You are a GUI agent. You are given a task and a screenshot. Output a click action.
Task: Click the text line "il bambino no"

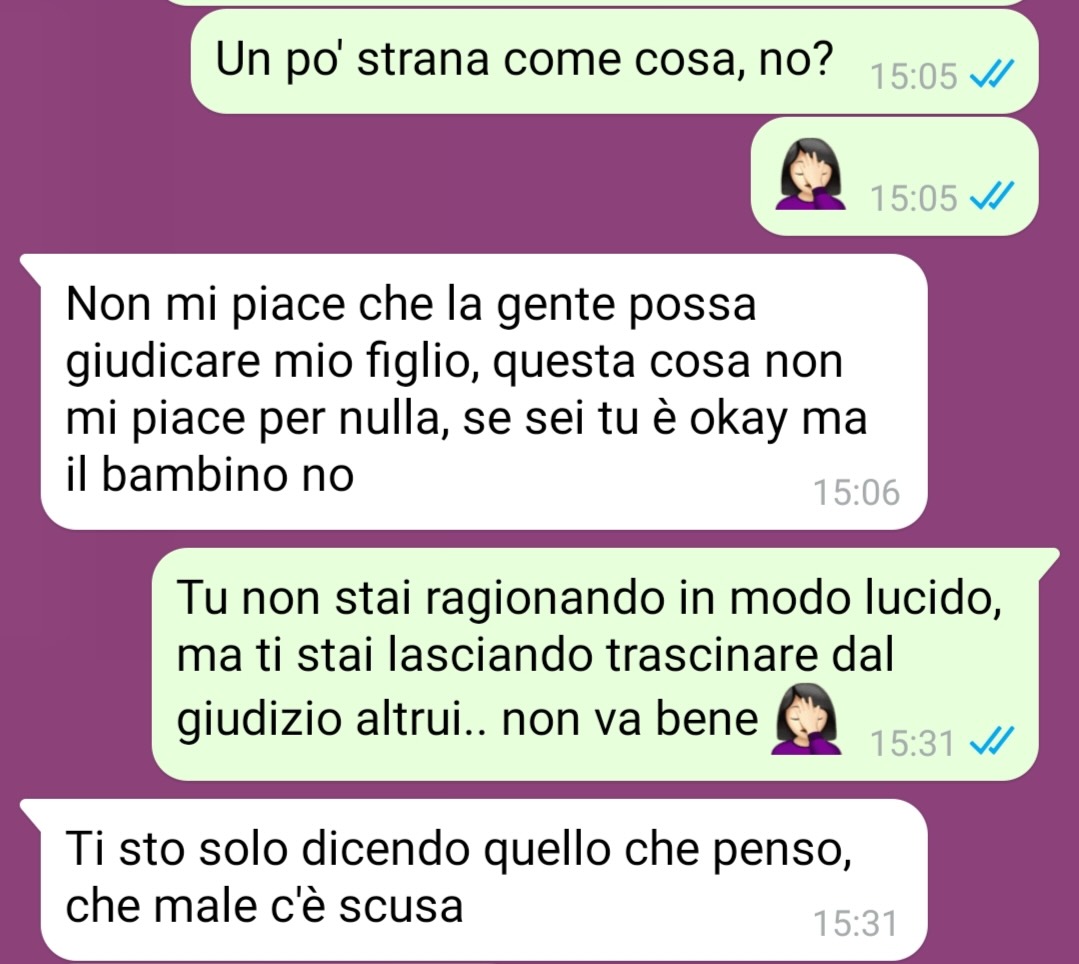(210, 475)
